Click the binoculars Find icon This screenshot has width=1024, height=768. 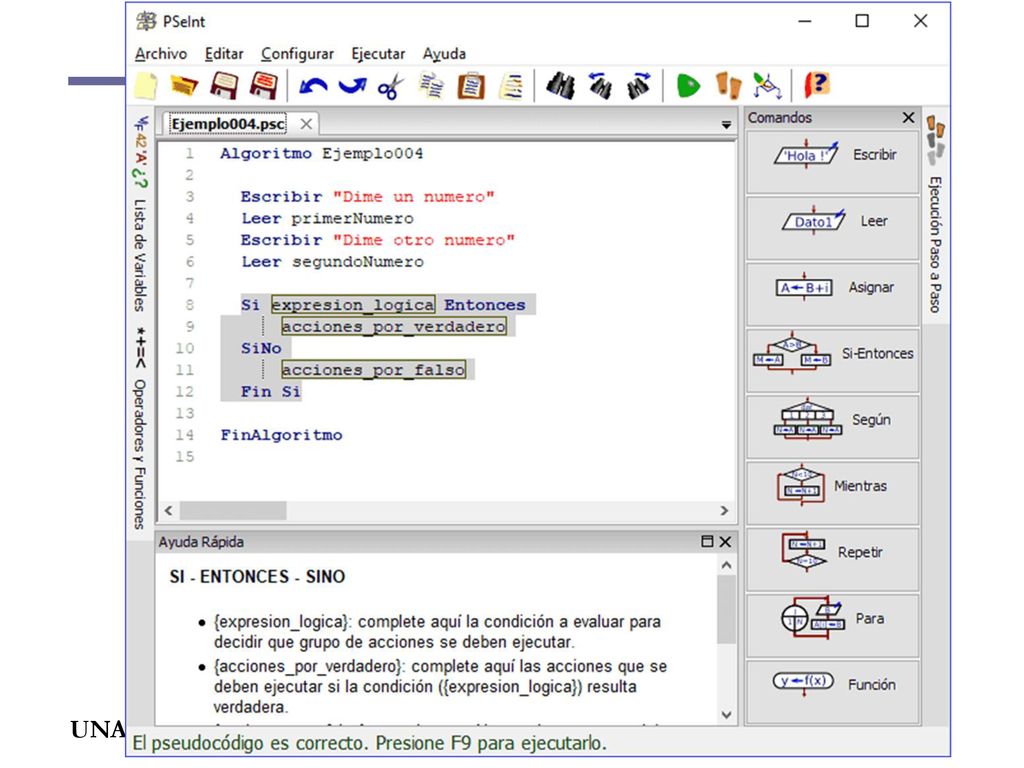[560, 86]
